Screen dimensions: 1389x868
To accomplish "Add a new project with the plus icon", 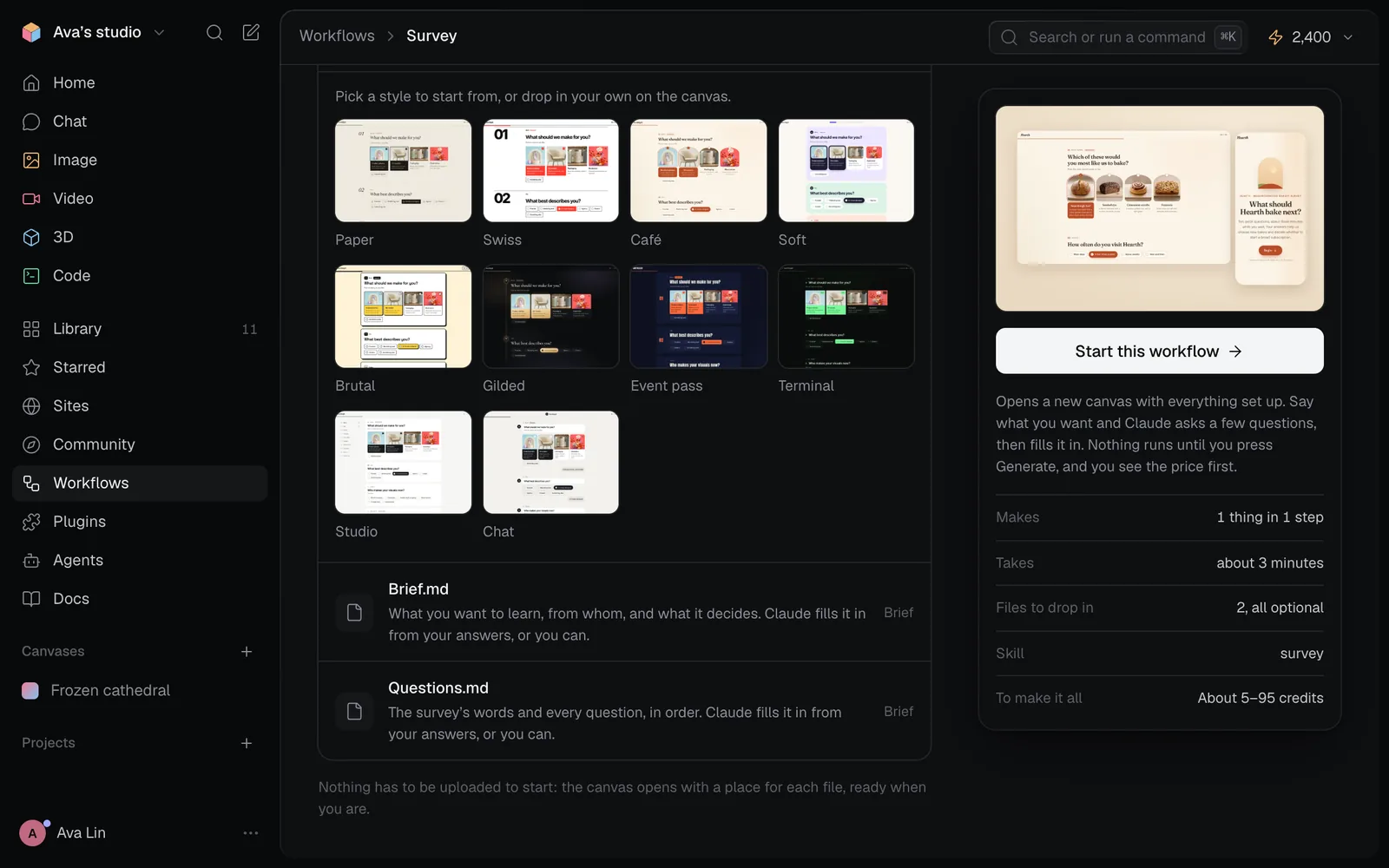I will [247, 743].
